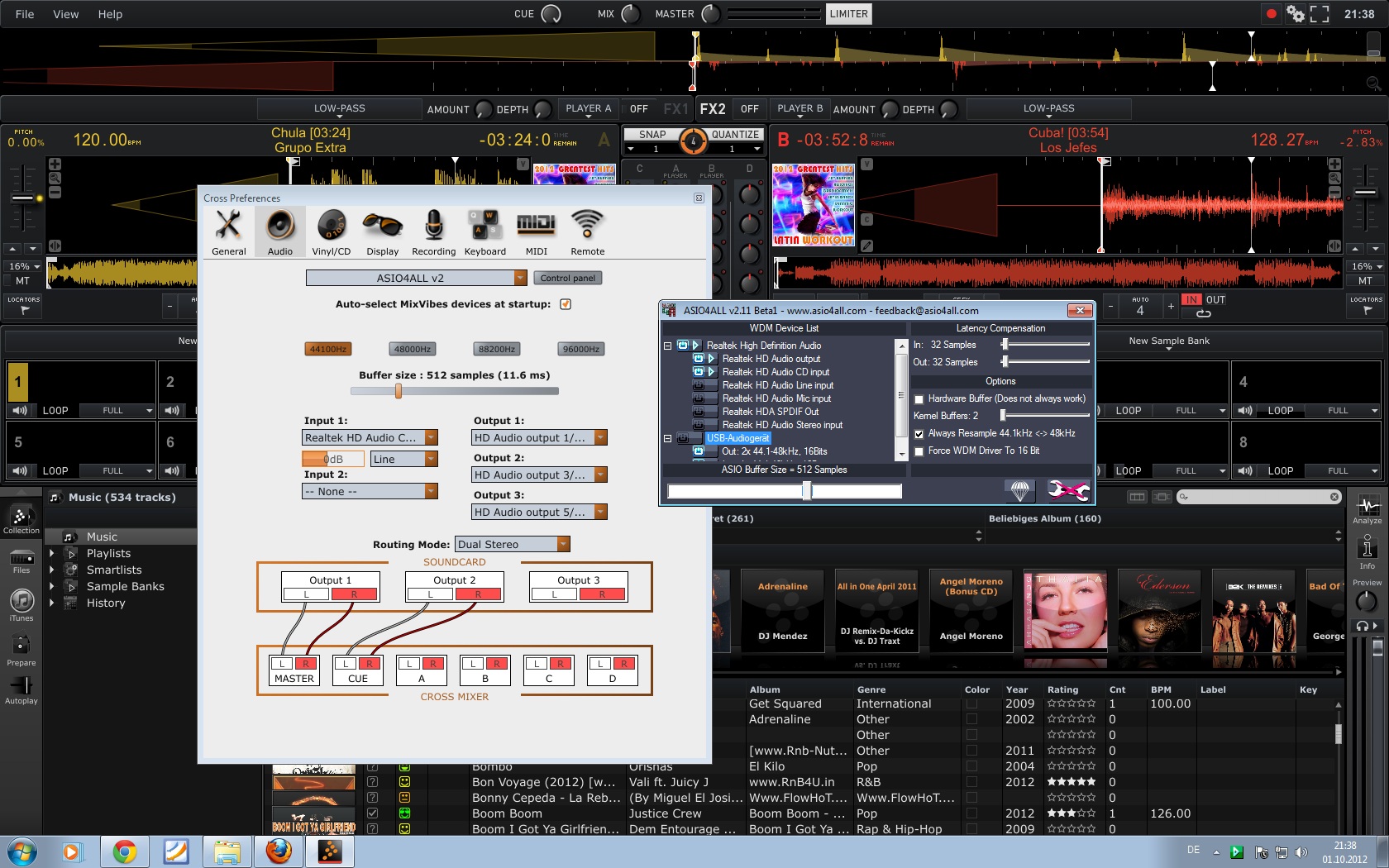Viewport: 1389px width, 868px height.
Task: Open Vinyl/CD preferences icon
Action: (332, 231)
